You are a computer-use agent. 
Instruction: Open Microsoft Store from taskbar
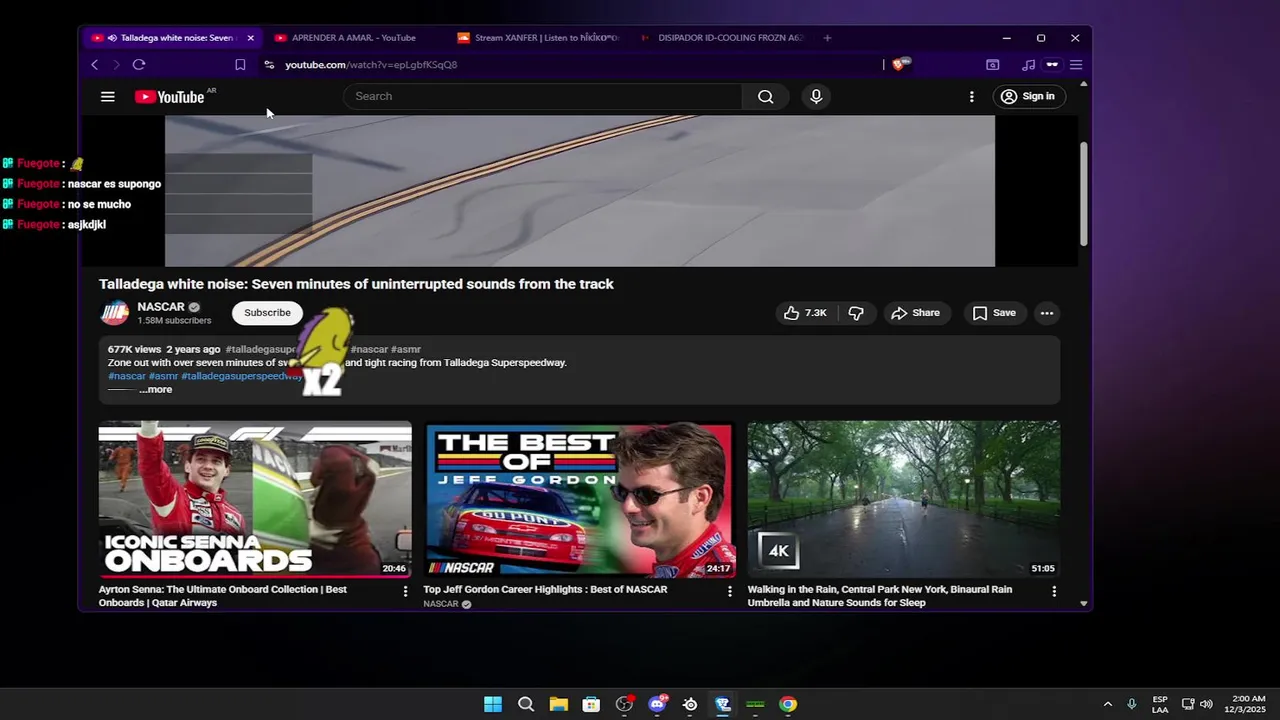(x=591, y=704)
